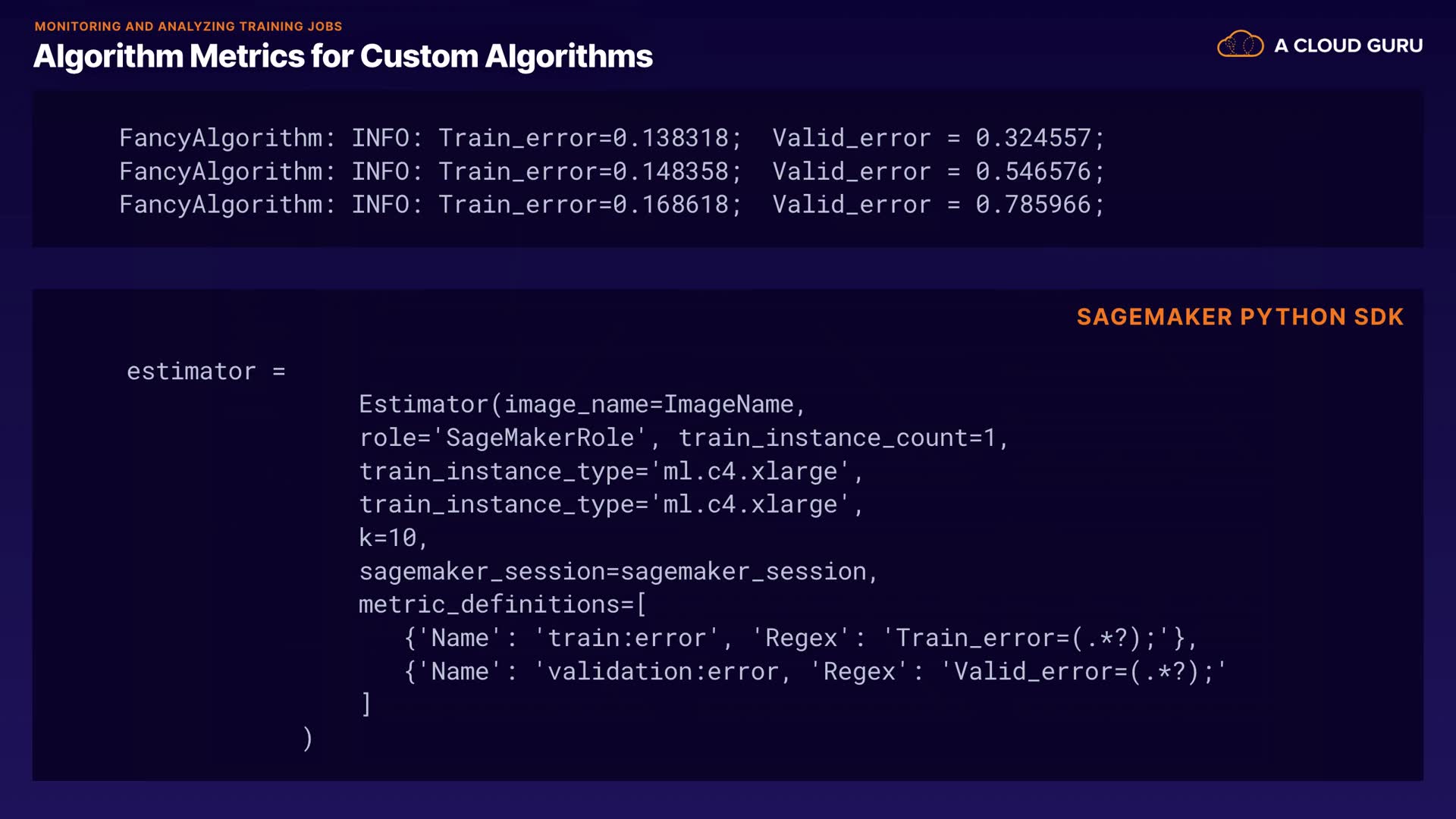Image resolution: width=1456 pixels, height=819 pixels.
Task: Click the 'train:error' metric definition
Action: tap(626, 639)
